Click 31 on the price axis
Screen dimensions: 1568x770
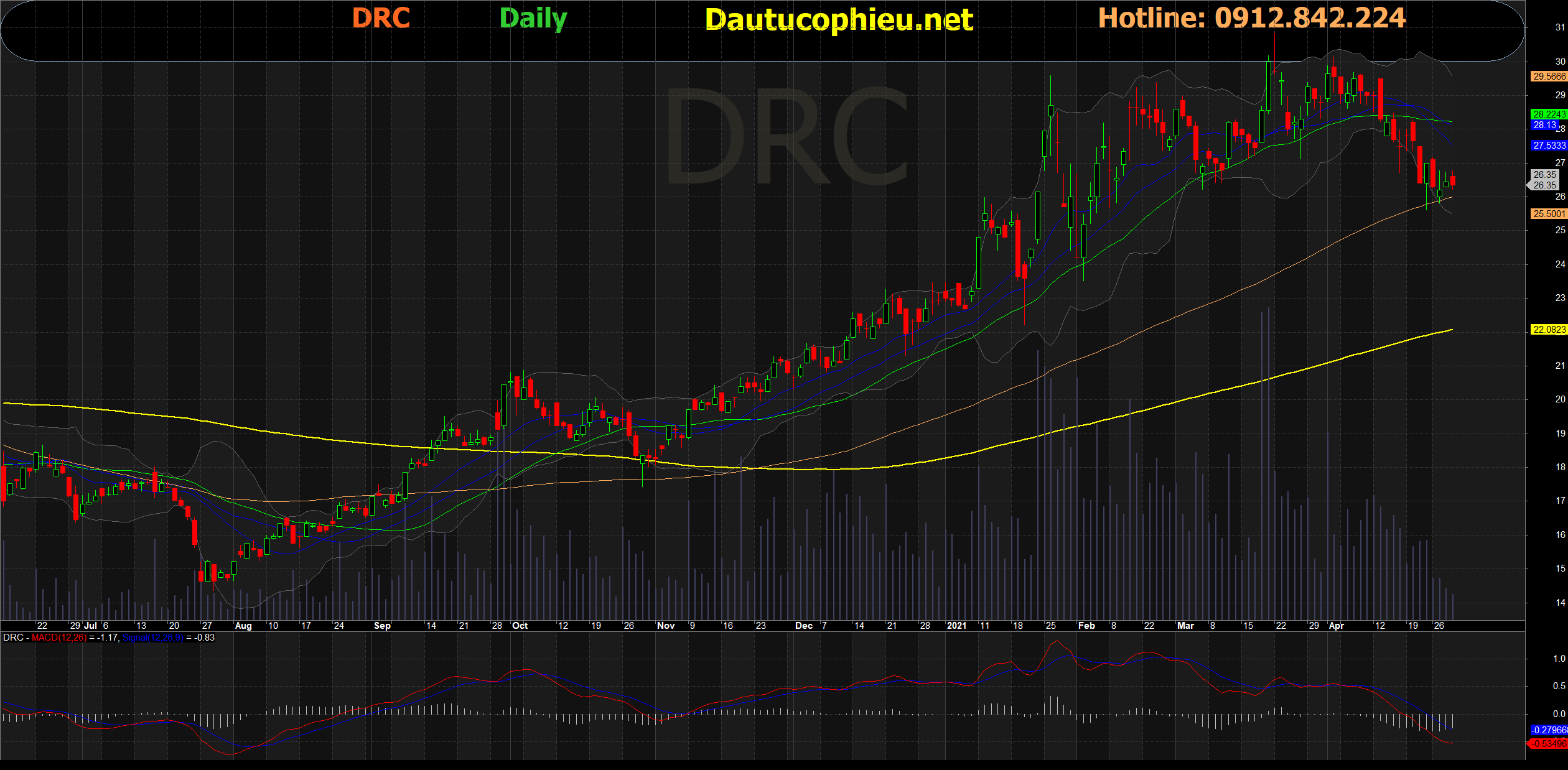coord(1560,27)
